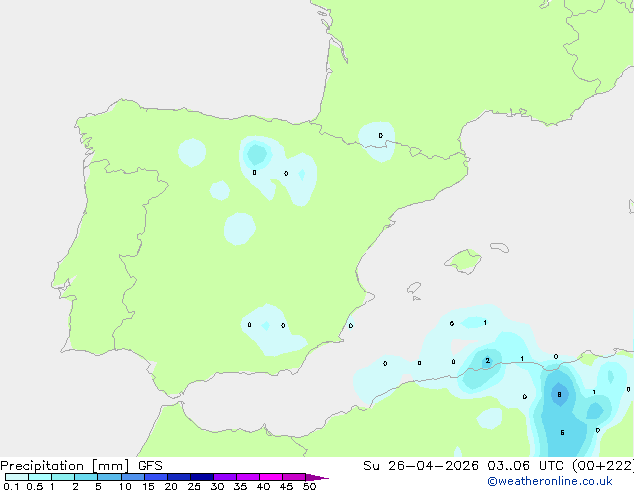Click the '0.1' legend scale label
The image size is (634, 490).
pos(11,486)
